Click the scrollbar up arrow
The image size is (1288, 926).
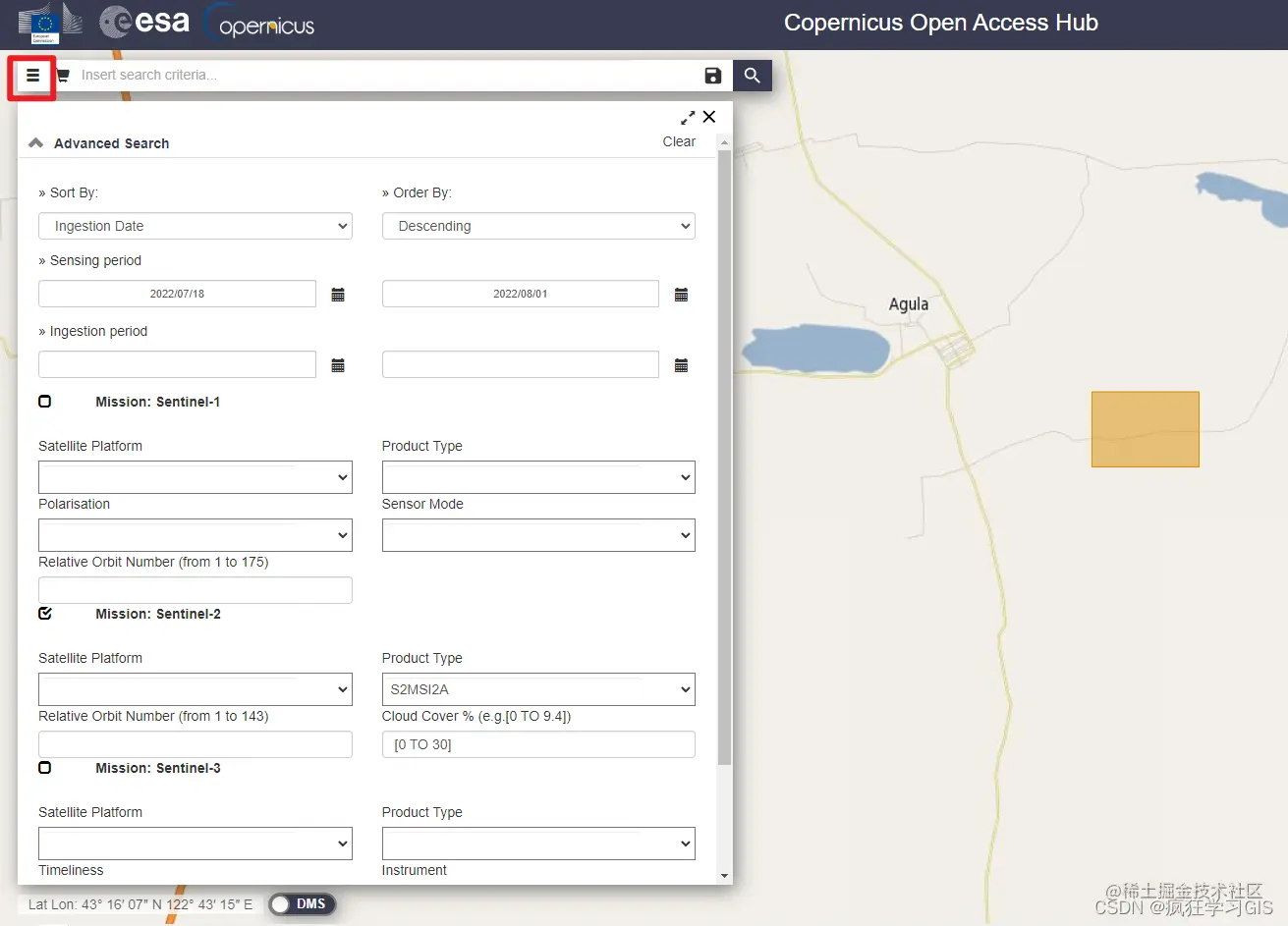[x=725, y=142]
